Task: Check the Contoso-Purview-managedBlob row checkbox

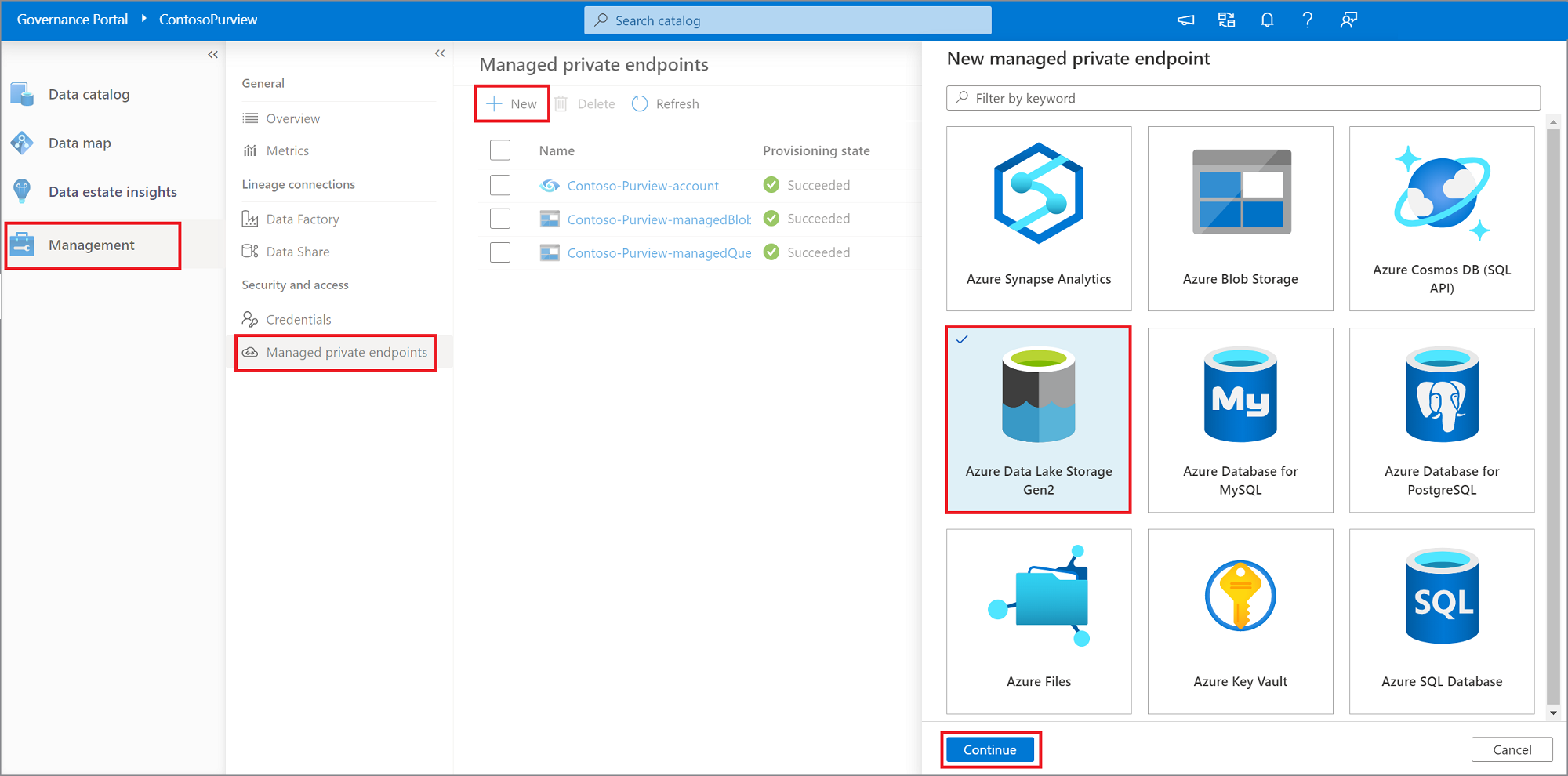Action: point(500,219)
